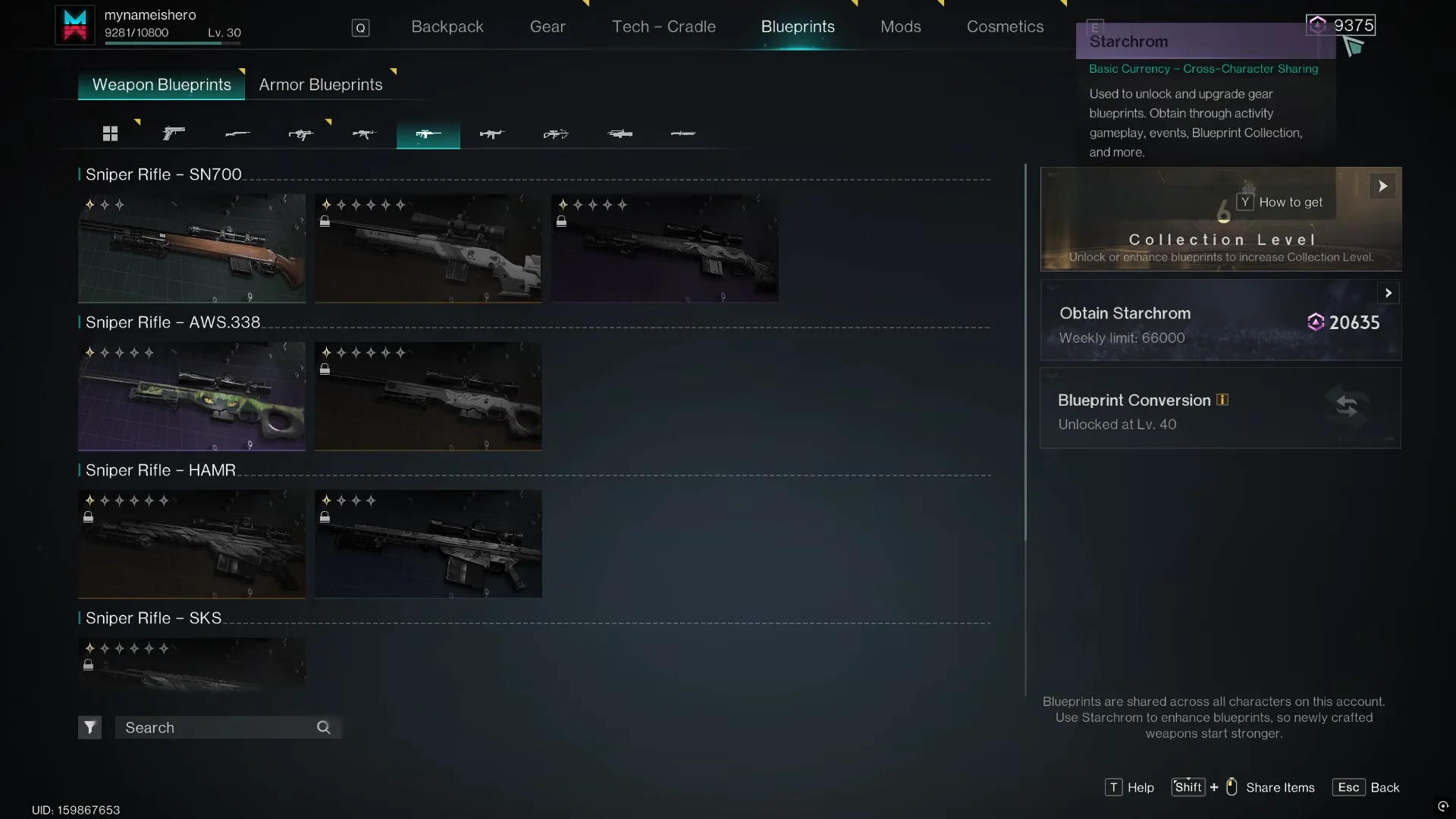The image size is (1456, 819).
Task: Select the Weapon Blueprints sub-tab
Action: (x=162, y=84)
